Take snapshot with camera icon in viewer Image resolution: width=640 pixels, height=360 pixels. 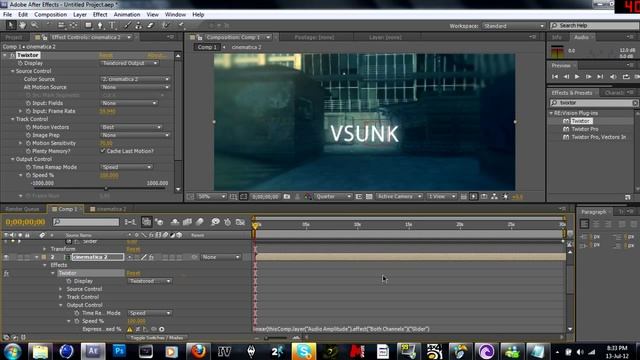[x=287, y=197]
